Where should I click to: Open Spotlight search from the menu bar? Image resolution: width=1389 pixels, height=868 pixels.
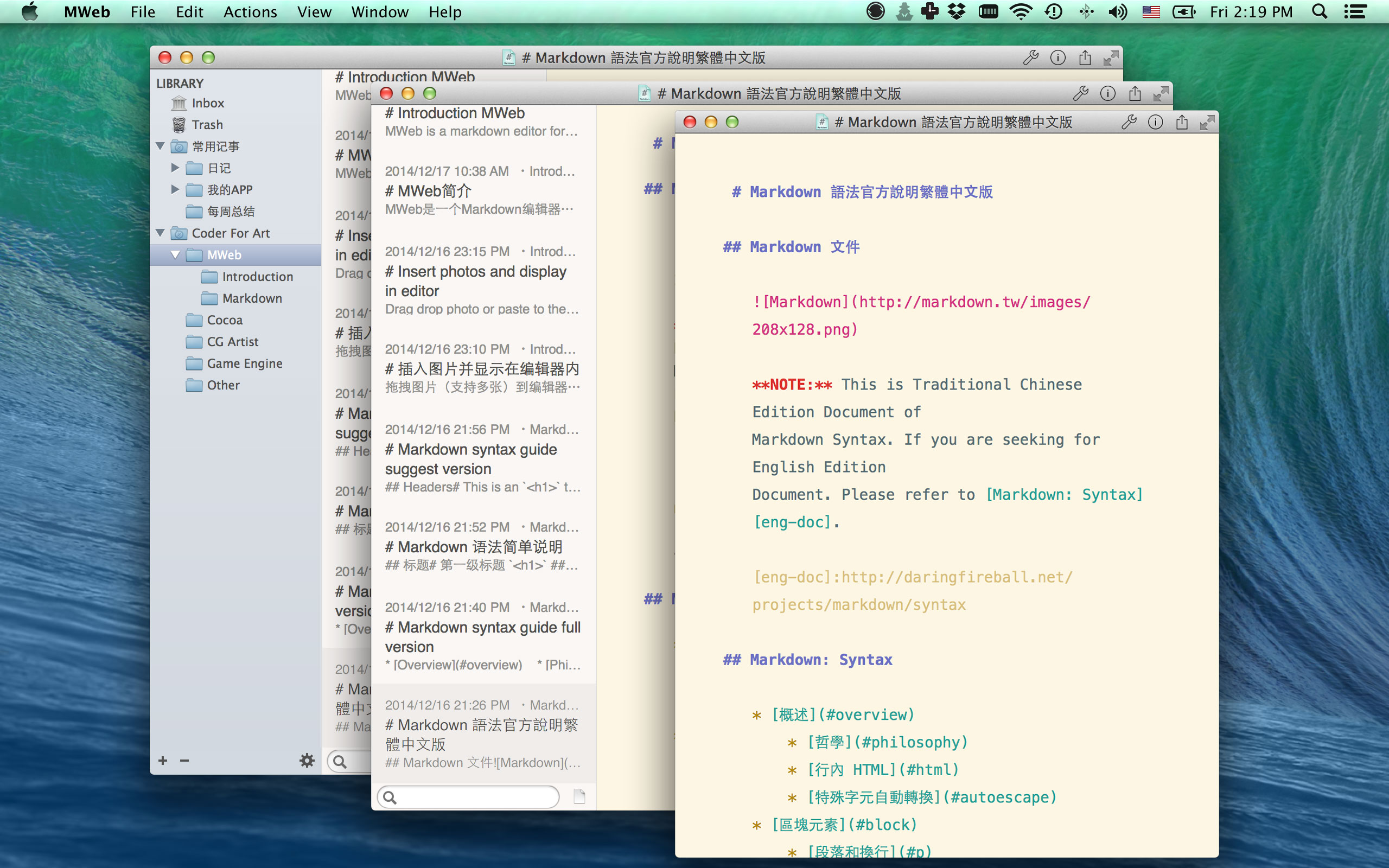coord(1318,11)
